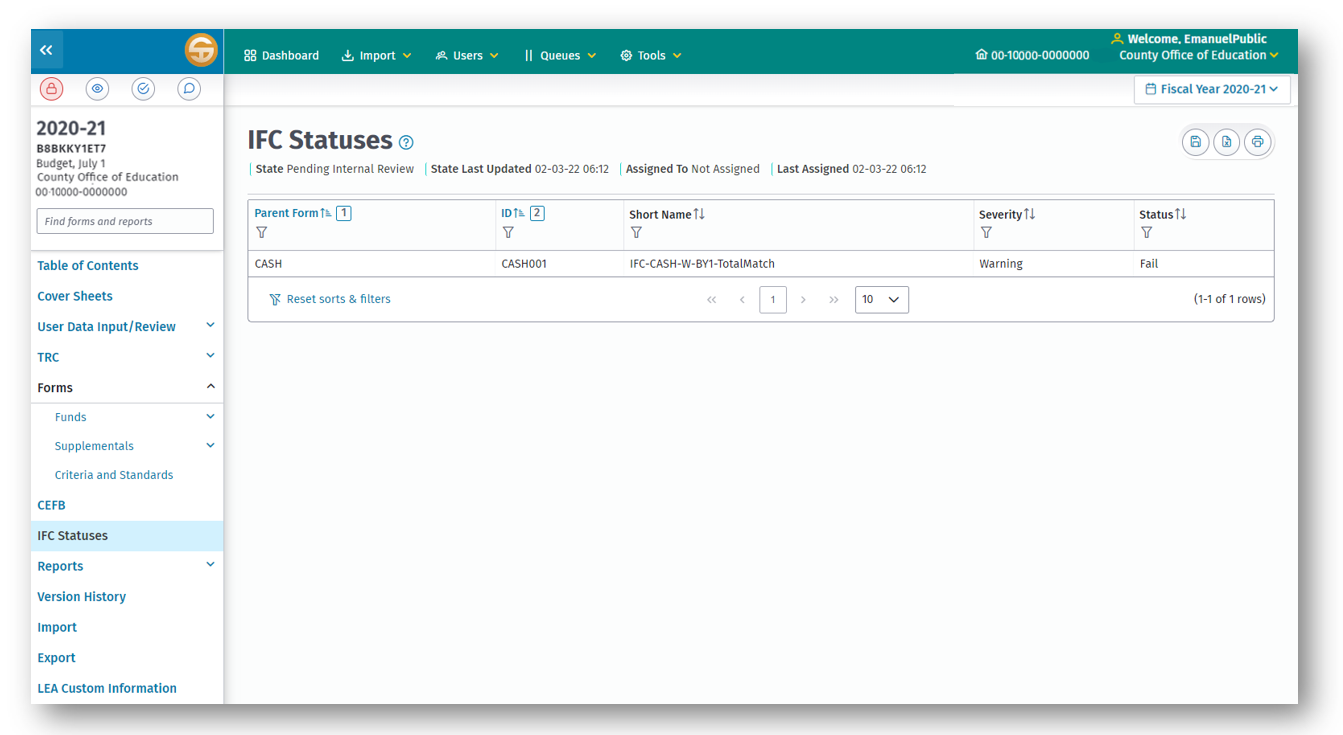This screenshot has width=1343, height=735.
Task: Click the circled checkmark icon near the sidebar top
Action: pyautogui.click(x=143, y=88)
